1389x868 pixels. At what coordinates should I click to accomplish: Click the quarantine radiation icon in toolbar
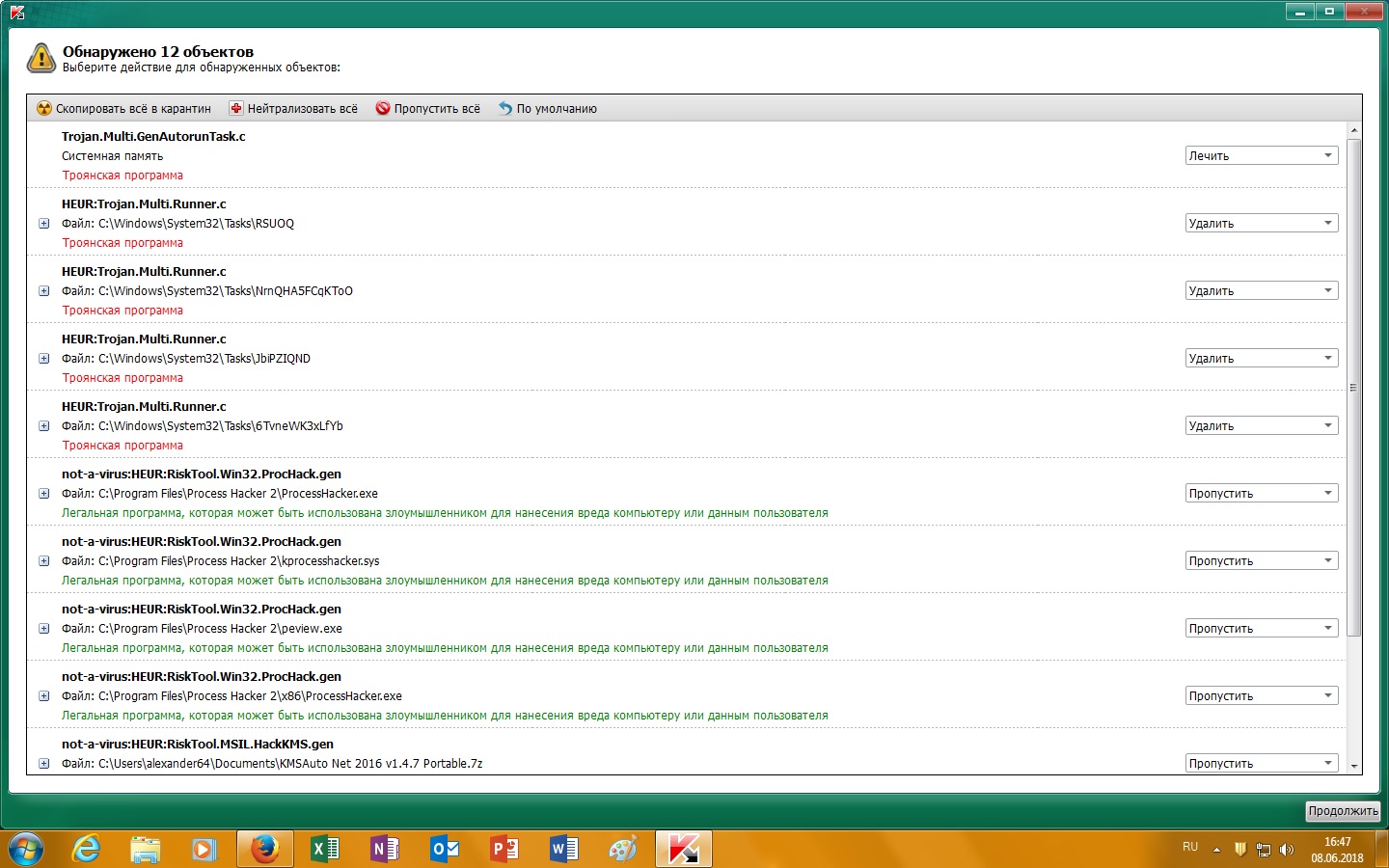43,108
